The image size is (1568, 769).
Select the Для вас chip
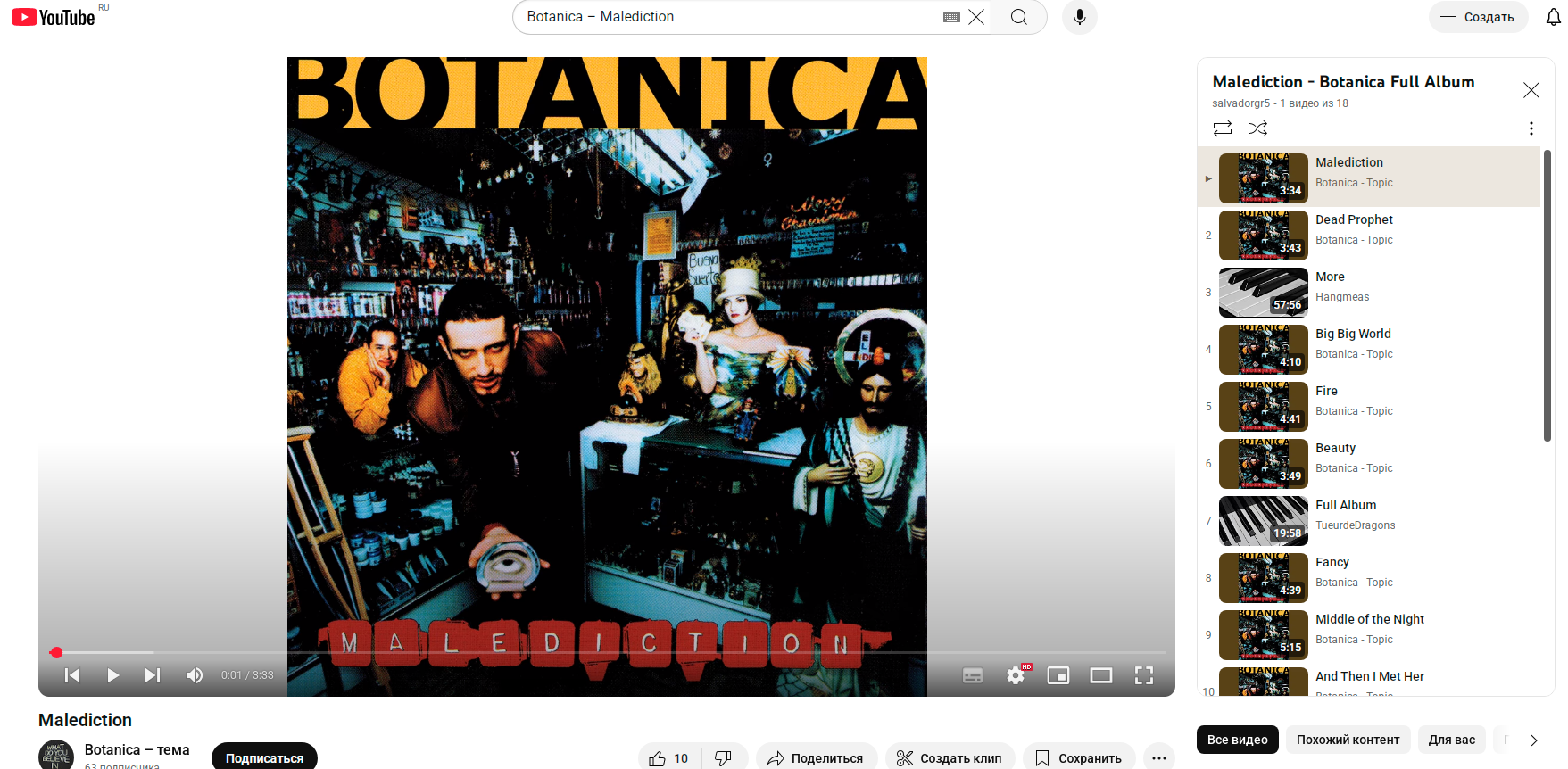click(1452, 740)
